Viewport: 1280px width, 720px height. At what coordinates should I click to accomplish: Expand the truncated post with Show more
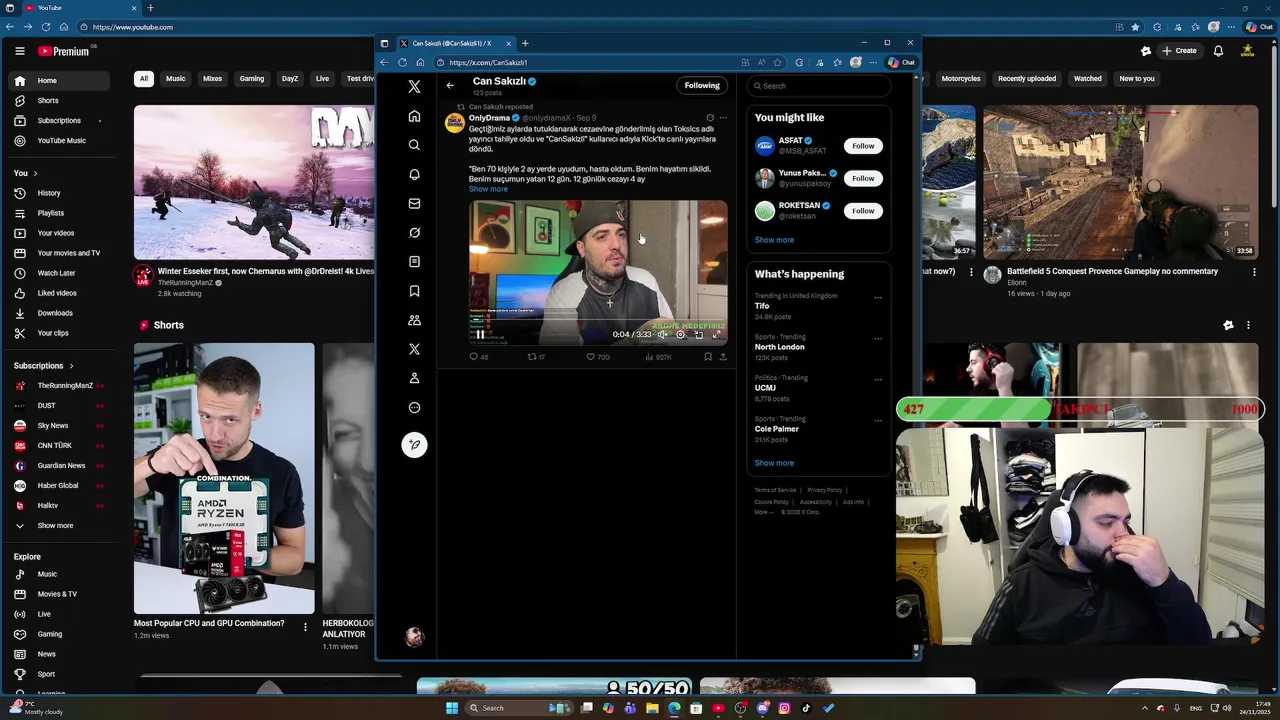click(x=488, y=189)
